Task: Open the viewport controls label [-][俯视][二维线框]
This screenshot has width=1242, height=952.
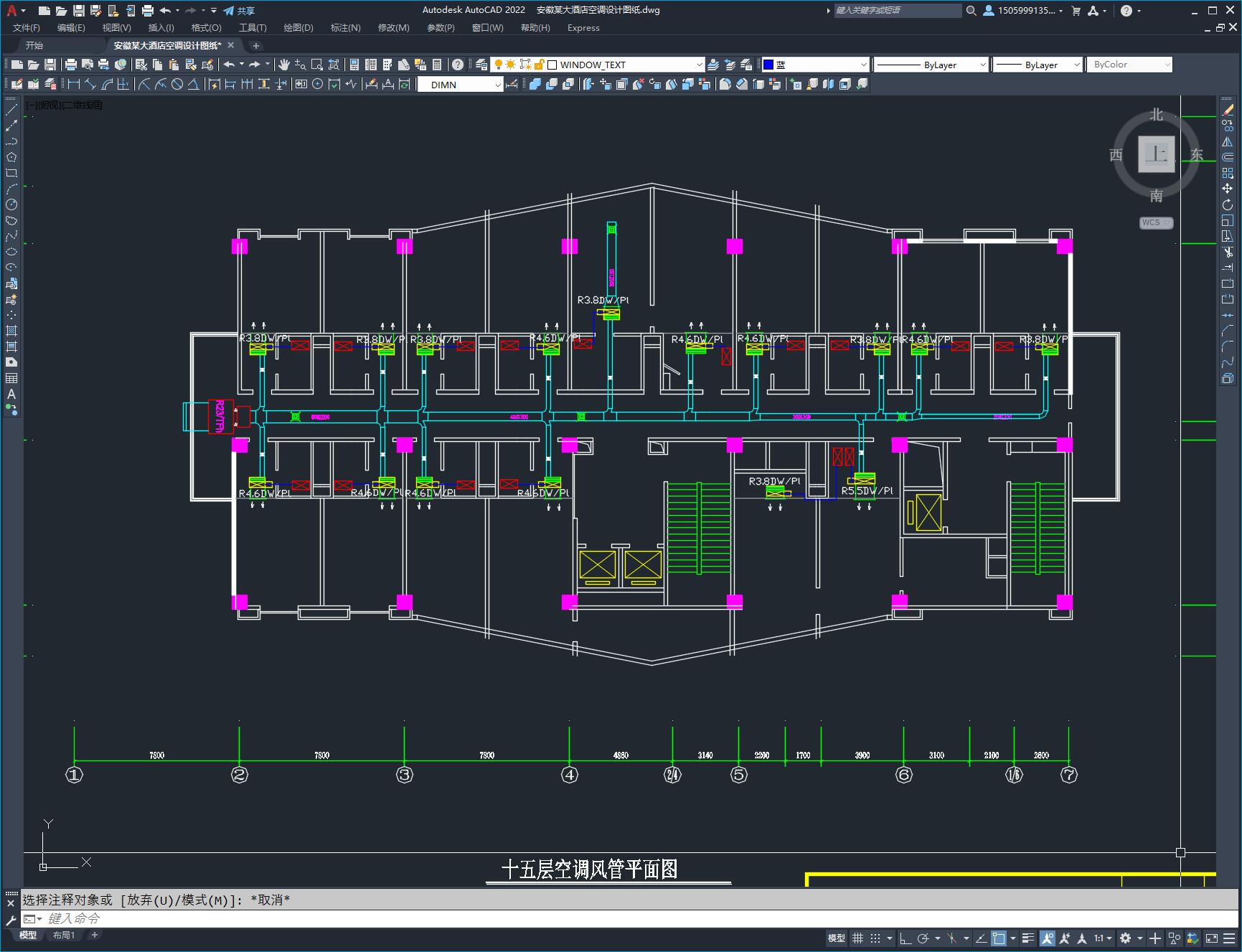Action: point(65,105)
